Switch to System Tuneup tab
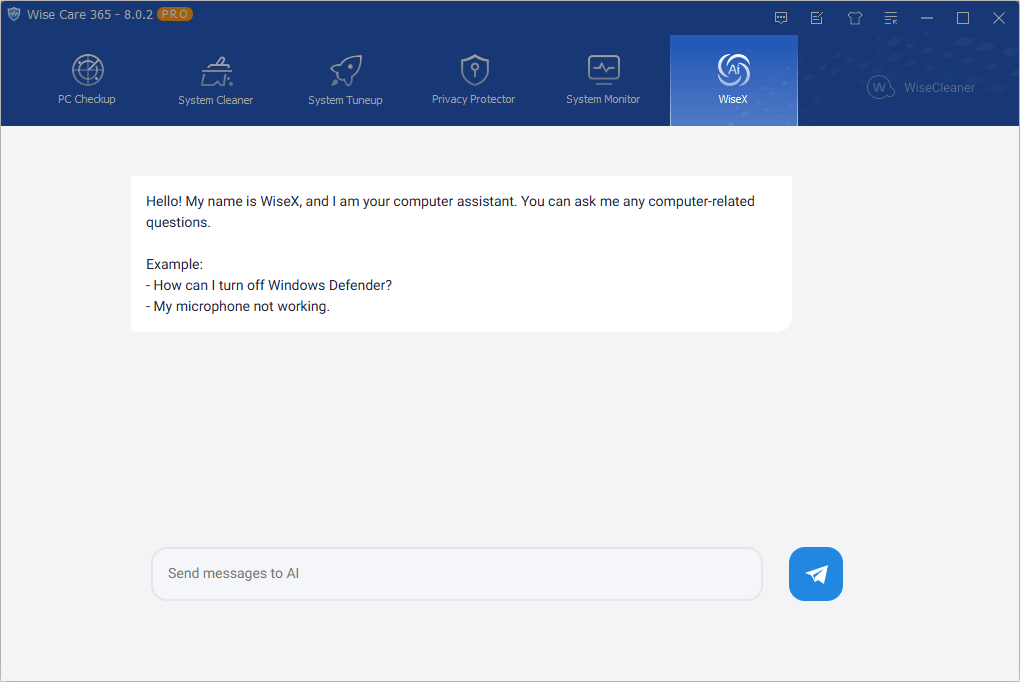This screenshot has width=1020, height=682. click(345, 80)
